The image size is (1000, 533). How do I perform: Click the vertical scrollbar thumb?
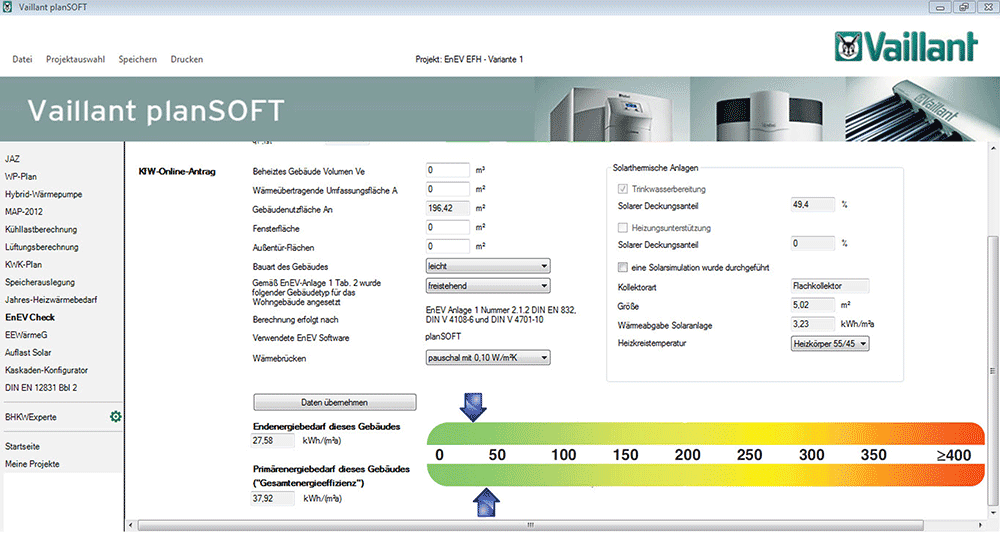(x=993, y=370)
